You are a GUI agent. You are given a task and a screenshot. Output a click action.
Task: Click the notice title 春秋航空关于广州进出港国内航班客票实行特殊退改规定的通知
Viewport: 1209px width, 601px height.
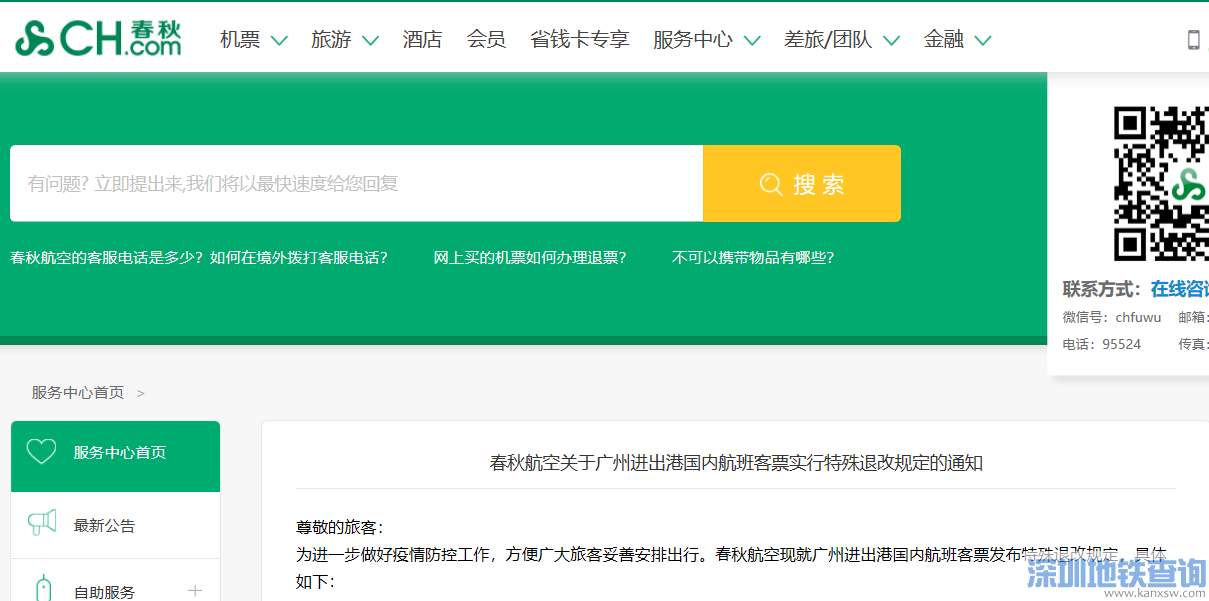pos(736,463)
